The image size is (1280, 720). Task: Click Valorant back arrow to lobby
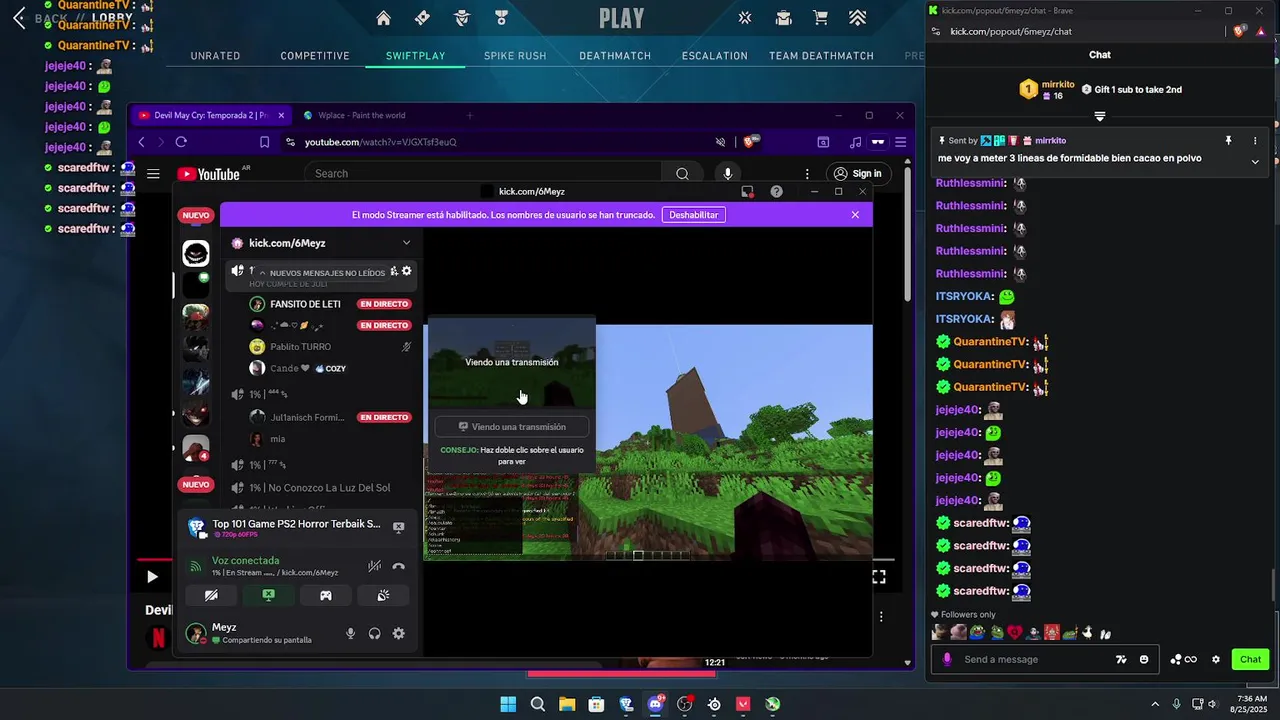19,18
